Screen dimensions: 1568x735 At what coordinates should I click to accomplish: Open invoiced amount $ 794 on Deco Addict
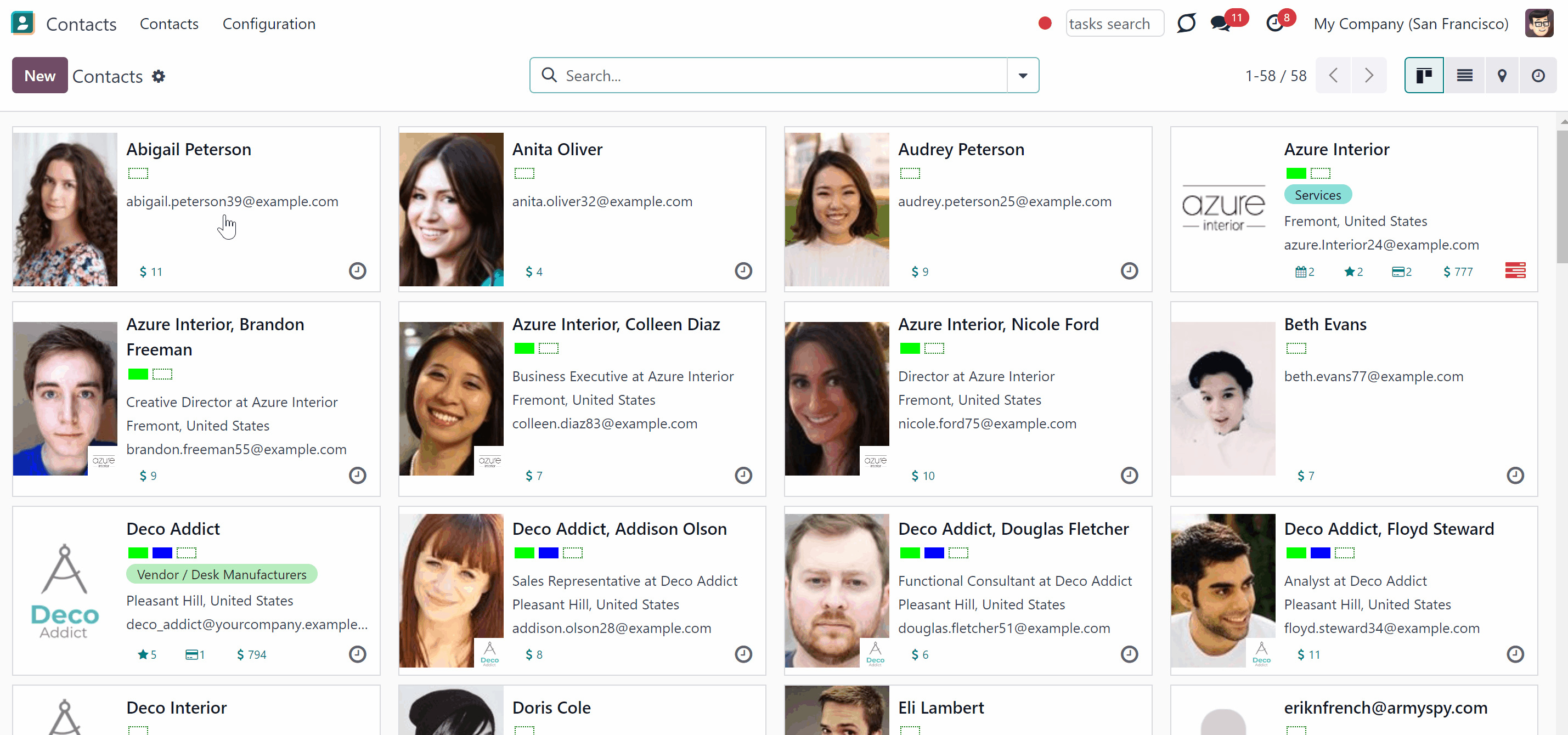coord(251,655)
